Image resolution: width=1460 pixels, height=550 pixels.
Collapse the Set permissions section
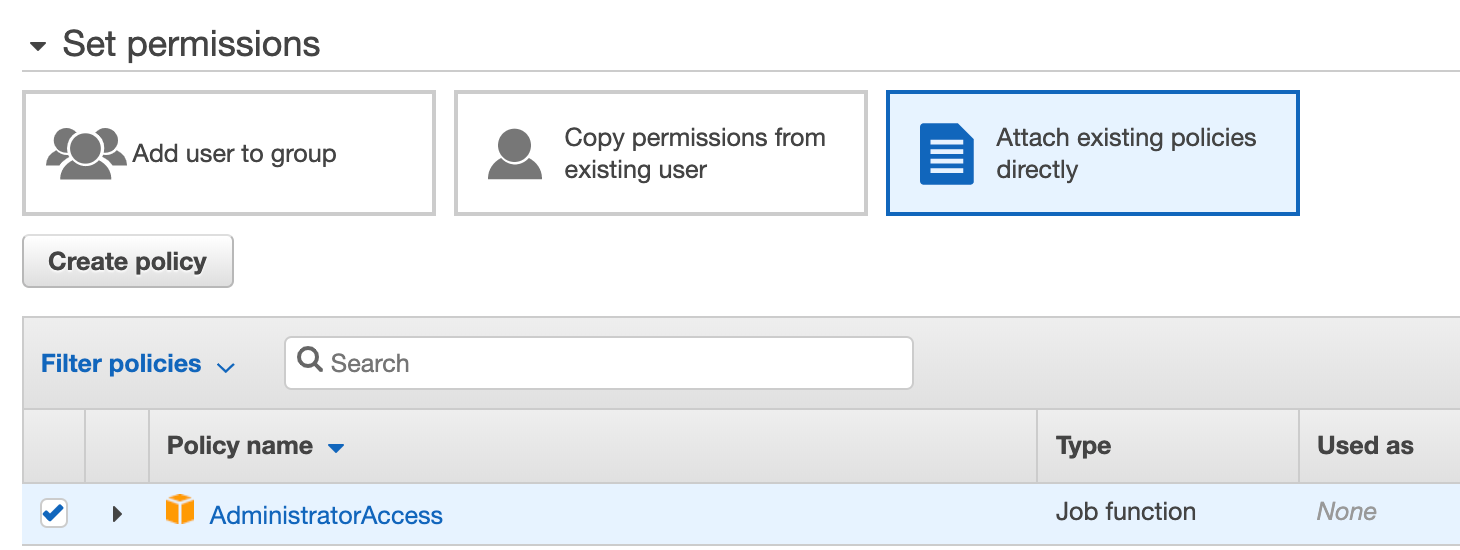click(x=38, y=47)
